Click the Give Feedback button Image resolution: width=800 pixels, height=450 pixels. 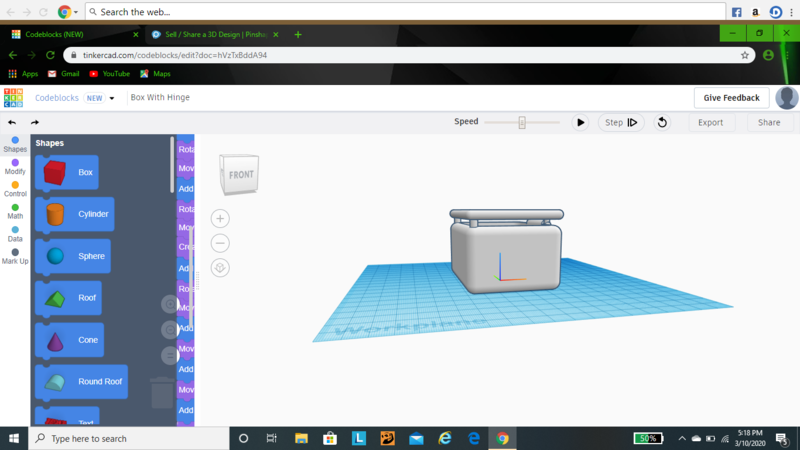732,97
